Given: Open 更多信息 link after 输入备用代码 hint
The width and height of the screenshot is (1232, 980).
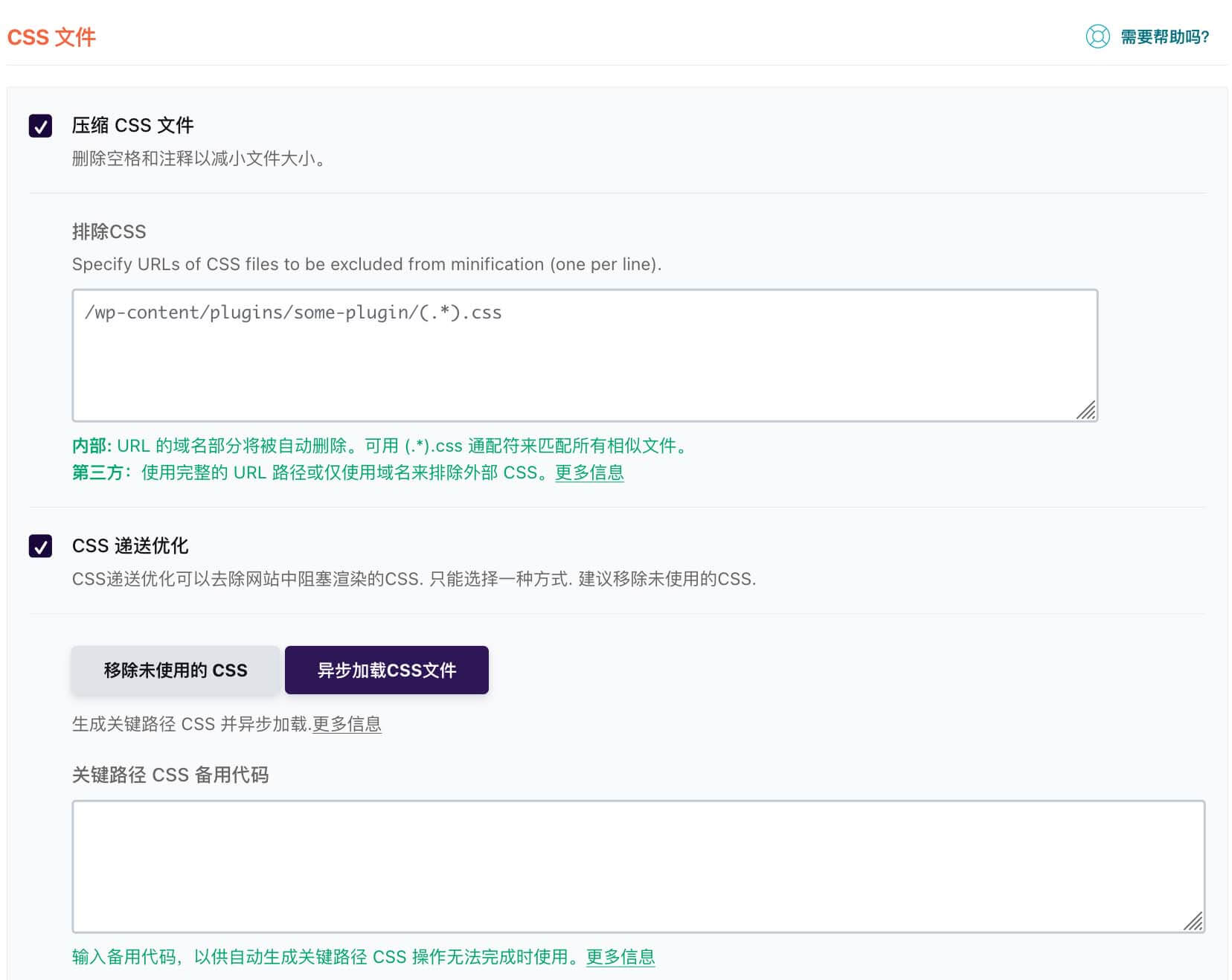Looking at the screenshot, I should point(620,957).
